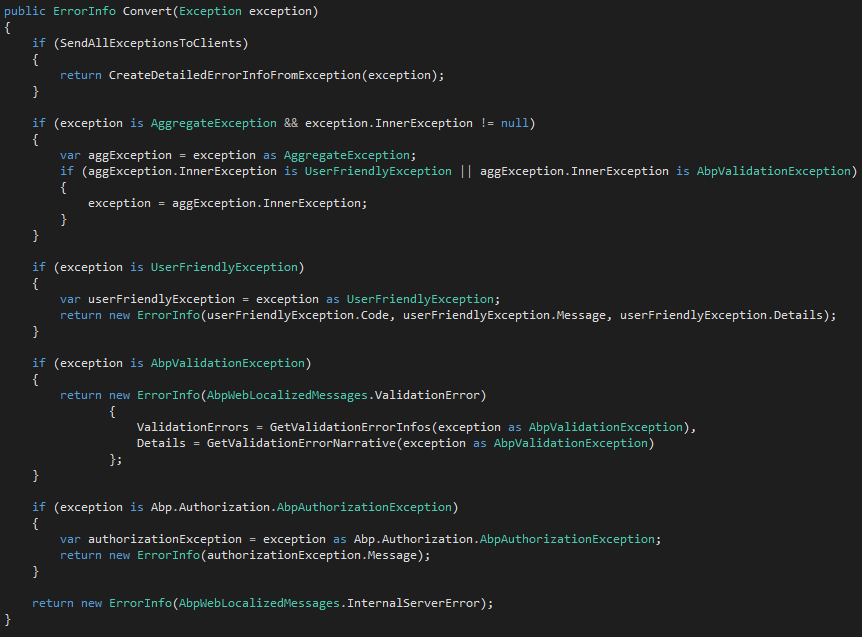
Task: Click GetValidationErrorInfos method call
Action: [350, 427]
